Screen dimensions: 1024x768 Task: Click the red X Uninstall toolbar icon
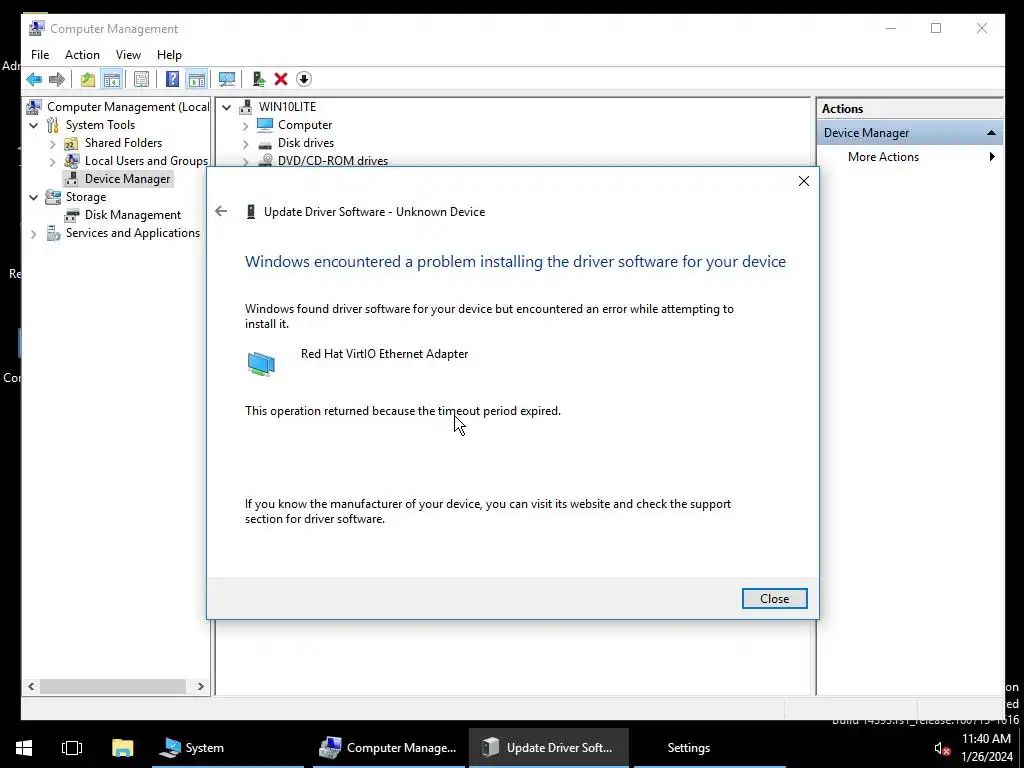click(281, 80)
